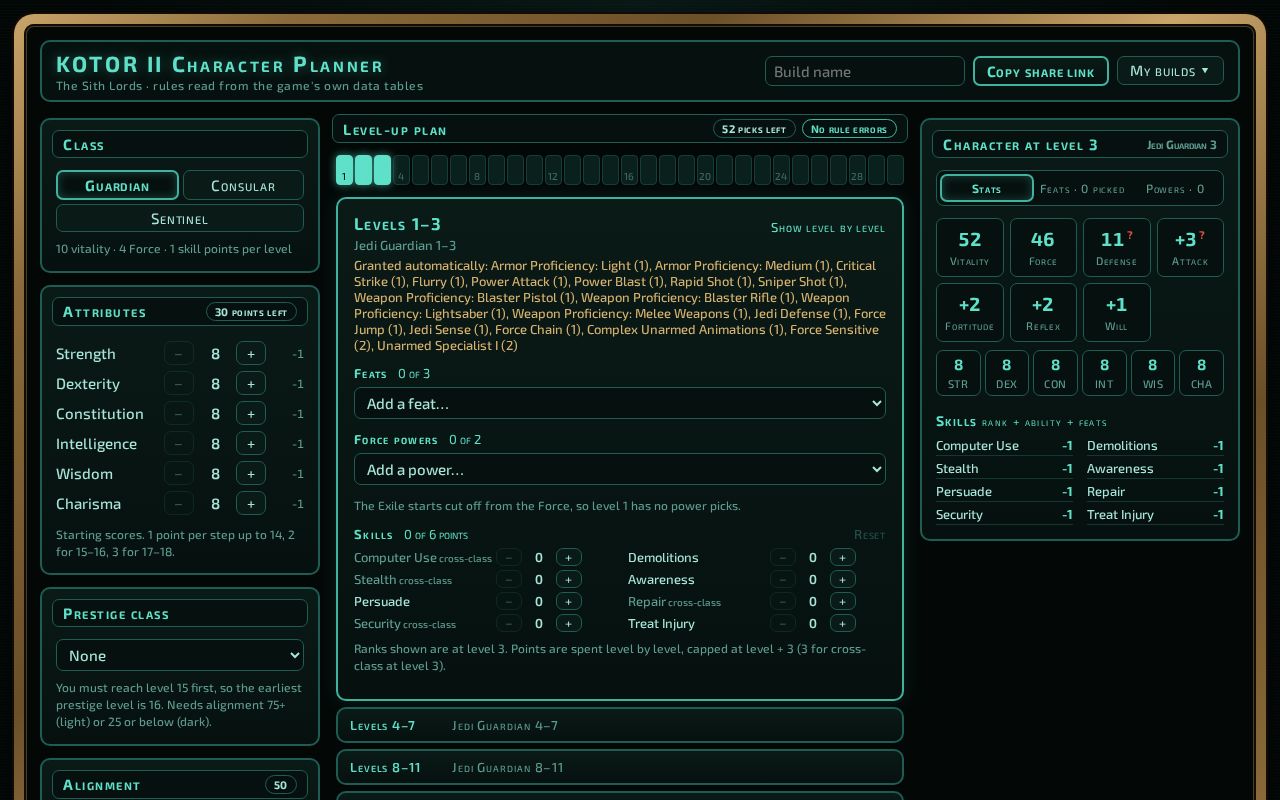Open the Prestige class dropdown
The height and width of the screenshot is (800, 1280).
click(x=180, y=655)
